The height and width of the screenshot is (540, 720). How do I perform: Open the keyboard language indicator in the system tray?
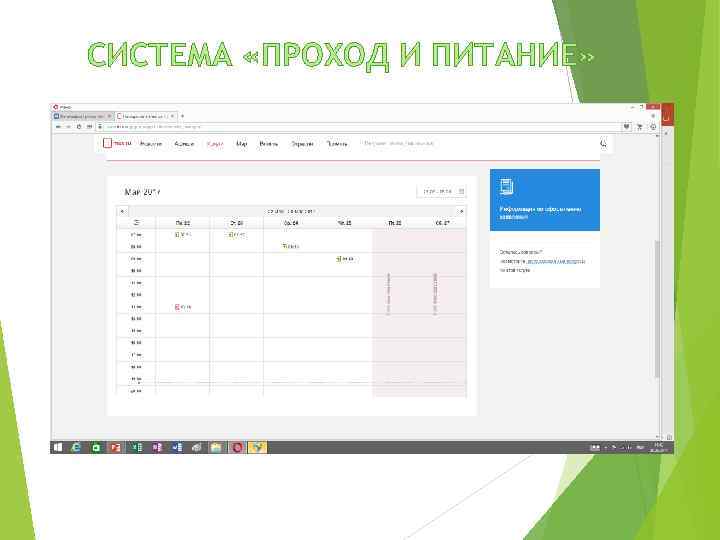pyautogui.click(x=640, y=447)
